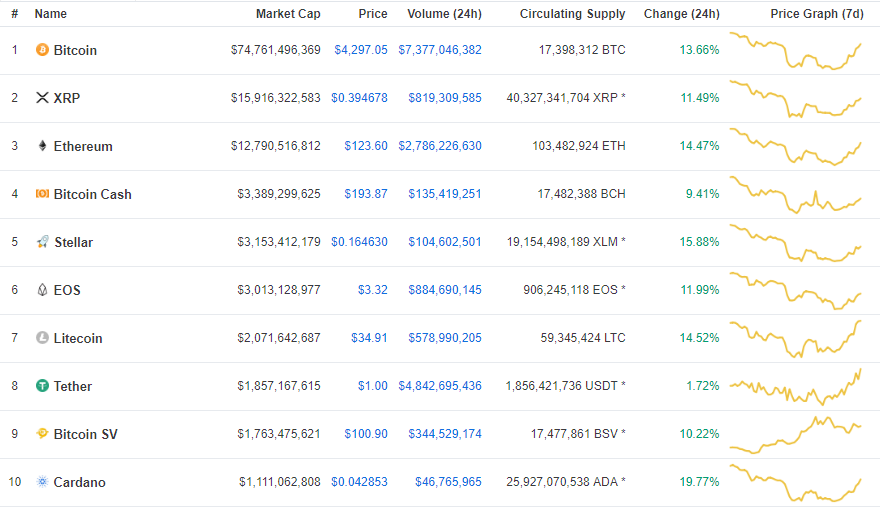Click the Stellar rocket logo icon
The image size is (880, 508).
click(43, 241)
